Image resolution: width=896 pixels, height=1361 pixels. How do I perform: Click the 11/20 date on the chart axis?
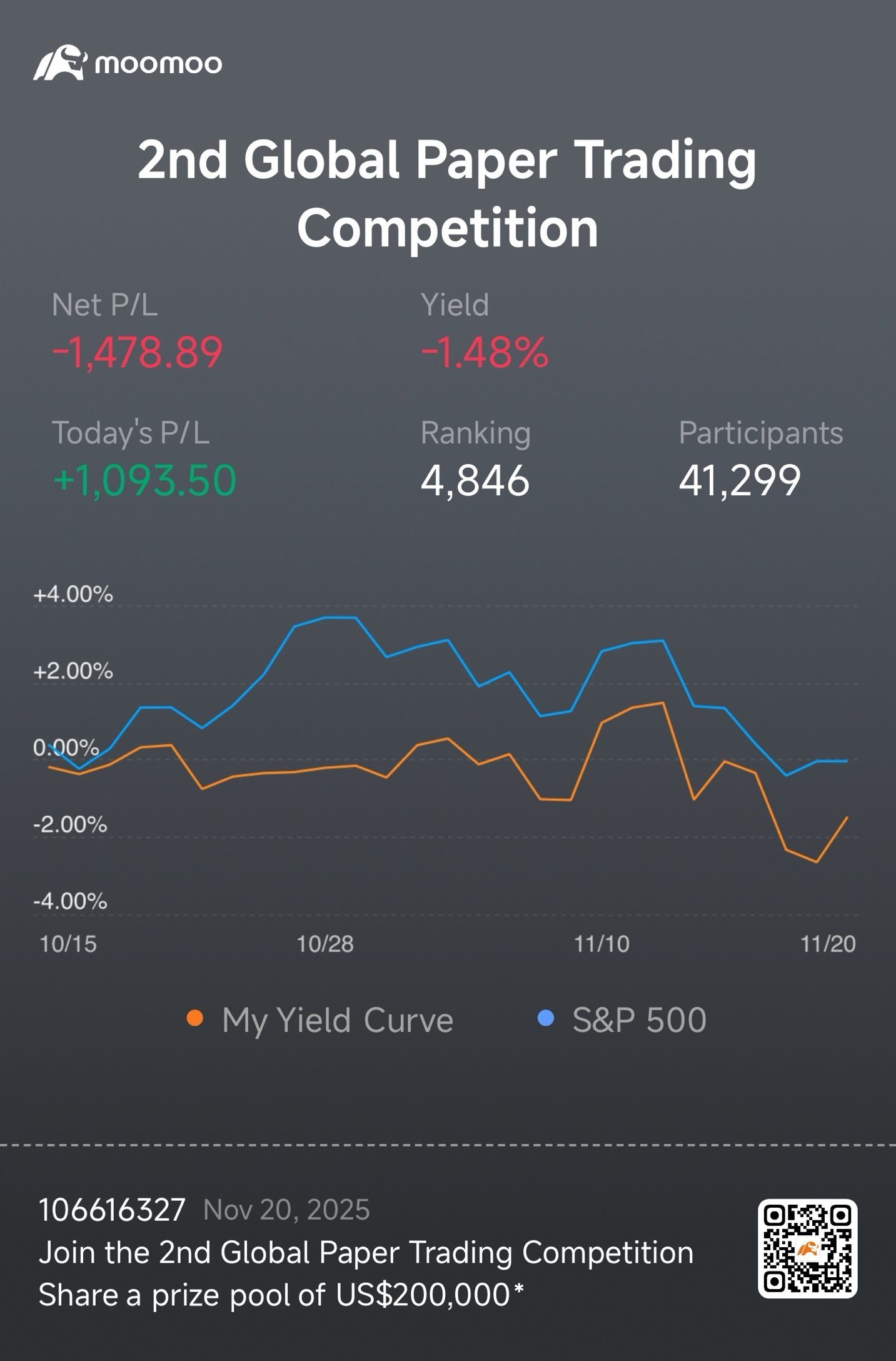(828, 944)
